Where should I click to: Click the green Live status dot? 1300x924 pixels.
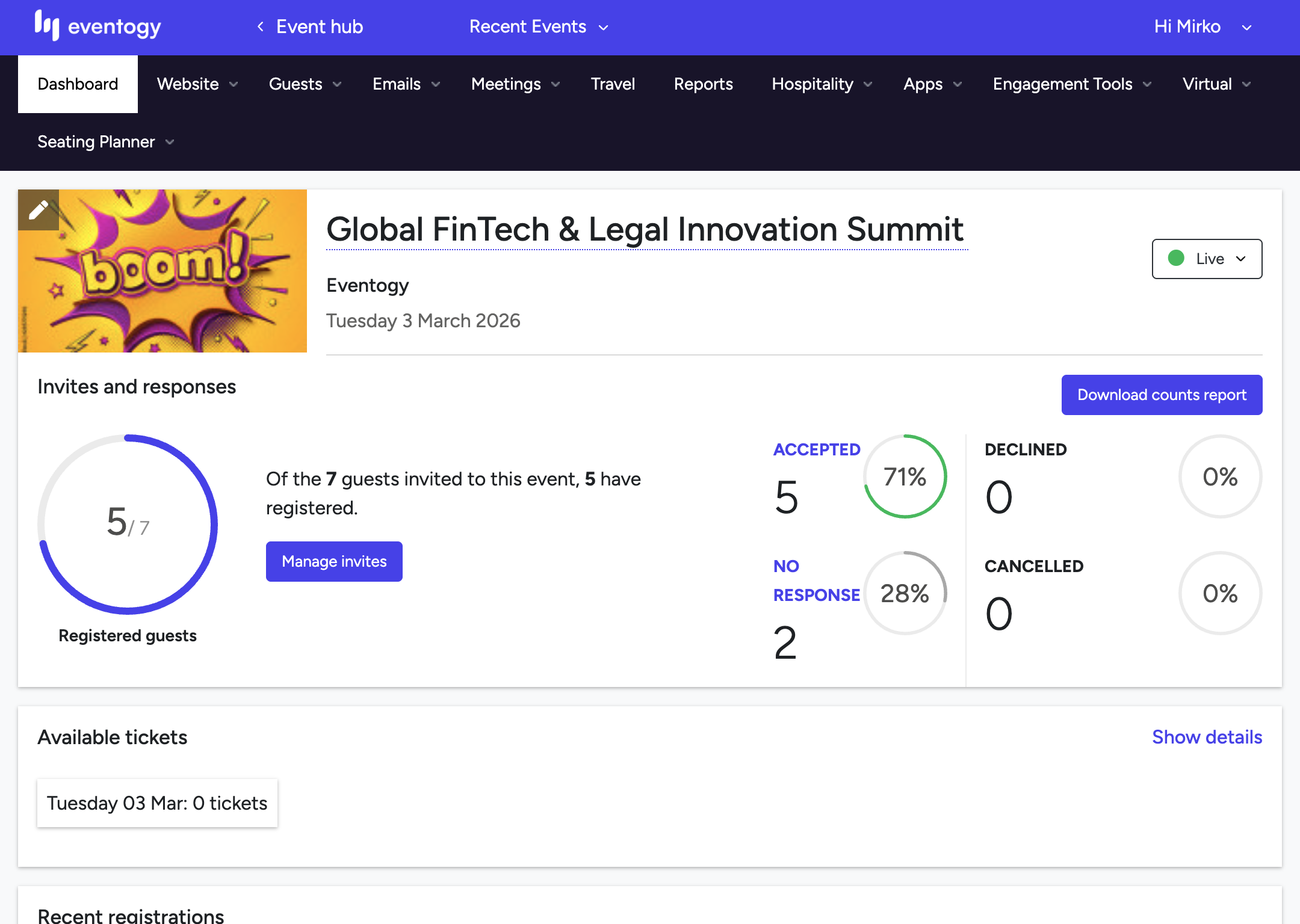coord(1176,259)
